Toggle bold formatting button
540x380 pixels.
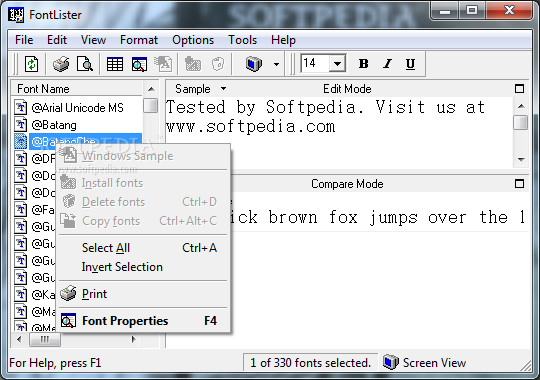(x=363, y=64)
